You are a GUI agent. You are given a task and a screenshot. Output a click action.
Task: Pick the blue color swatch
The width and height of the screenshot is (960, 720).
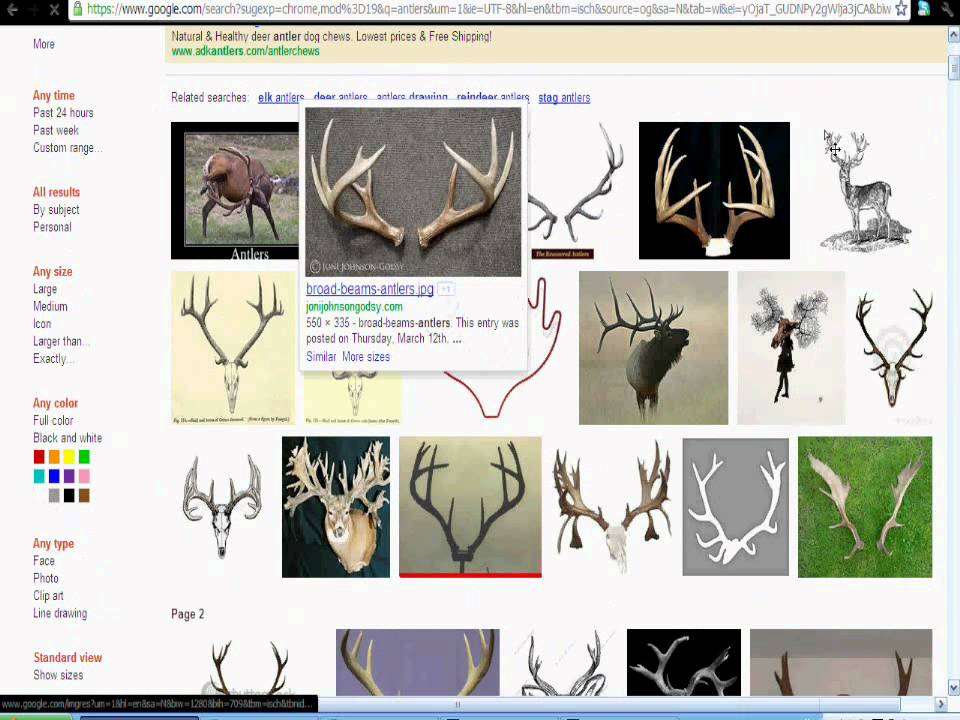[54, 476]
